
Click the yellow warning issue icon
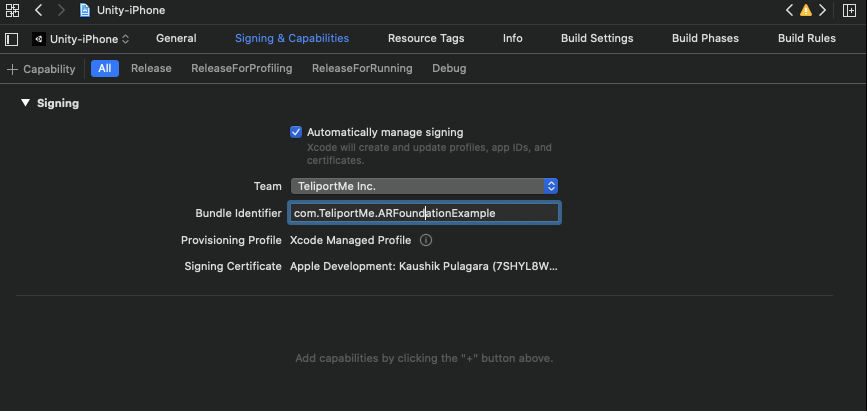click(806, 10)
